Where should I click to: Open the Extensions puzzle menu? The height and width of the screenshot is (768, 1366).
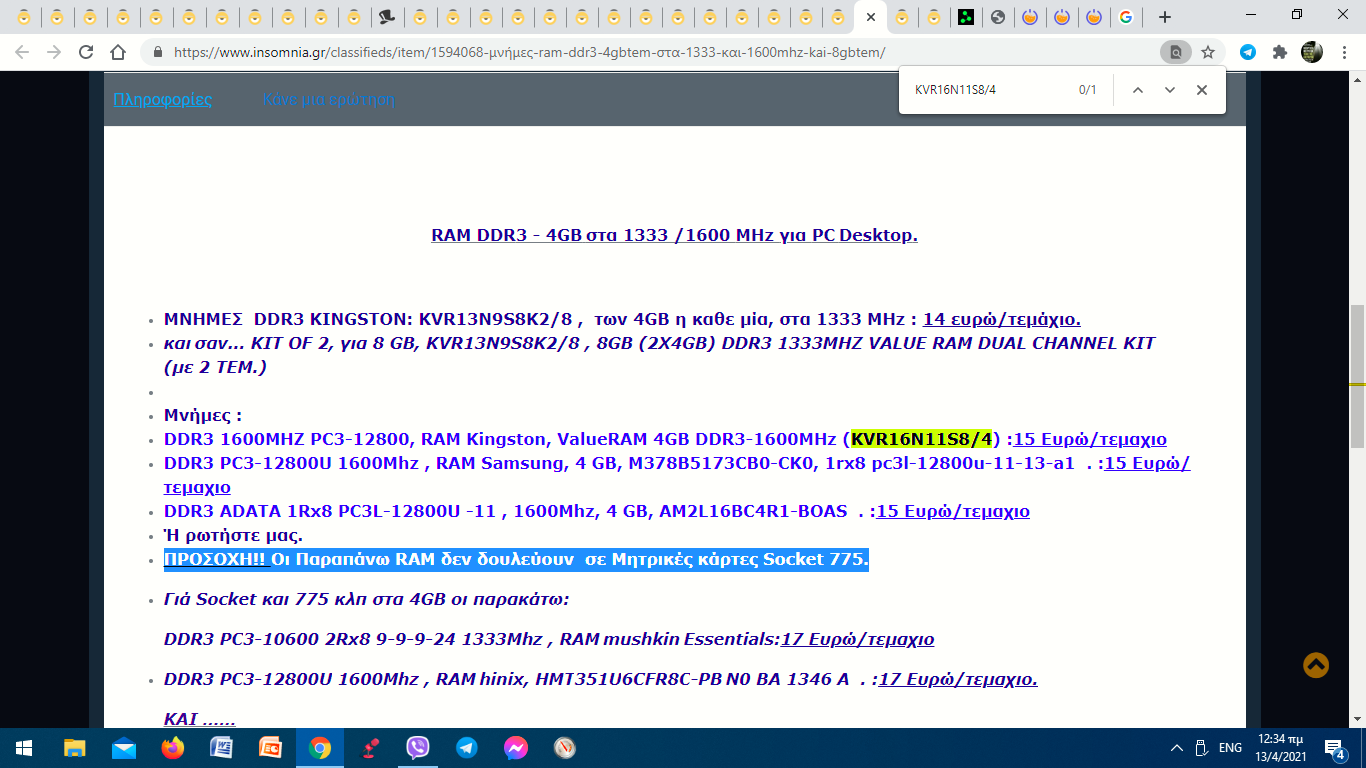coord(1280,52)
